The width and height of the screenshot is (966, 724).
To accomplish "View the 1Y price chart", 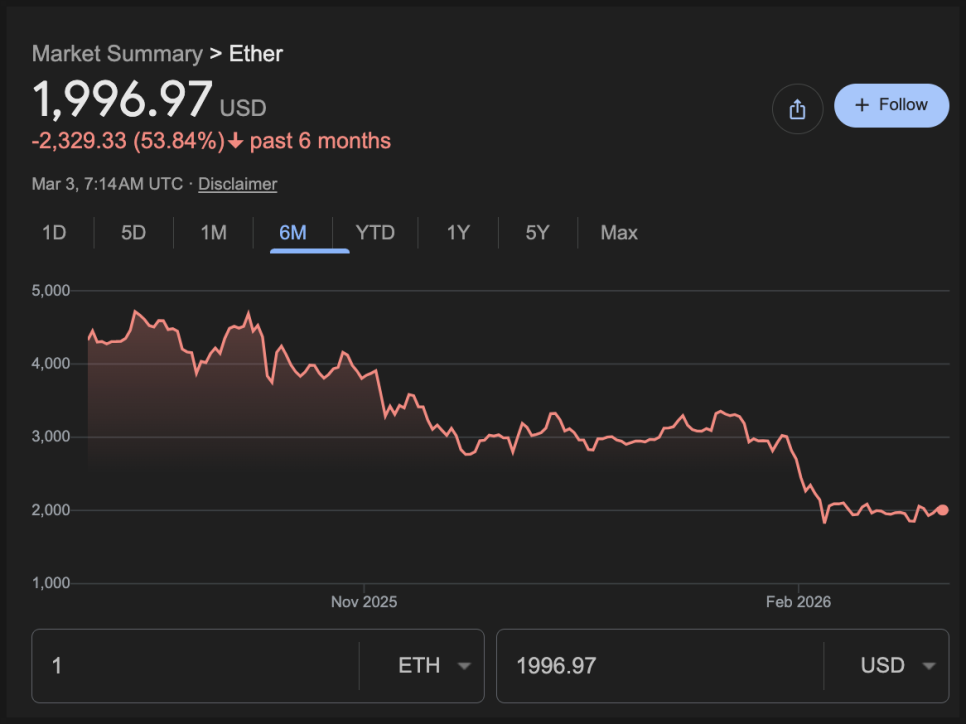I will 458,233.
